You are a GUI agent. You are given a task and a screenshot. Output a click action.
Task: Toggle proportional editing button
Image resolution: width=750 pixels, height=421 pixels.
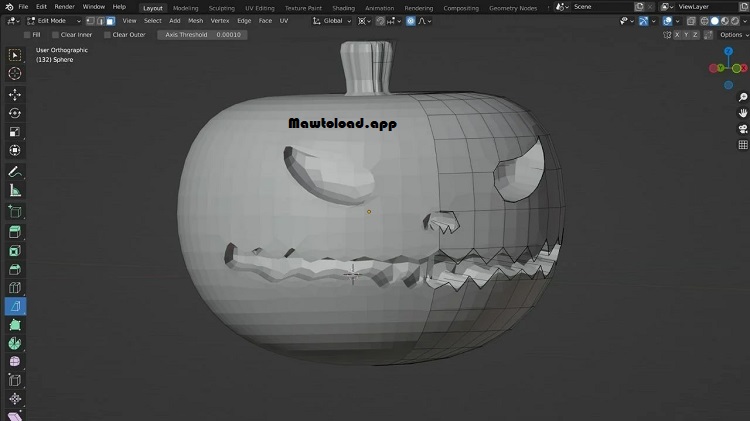click(410, 21)
